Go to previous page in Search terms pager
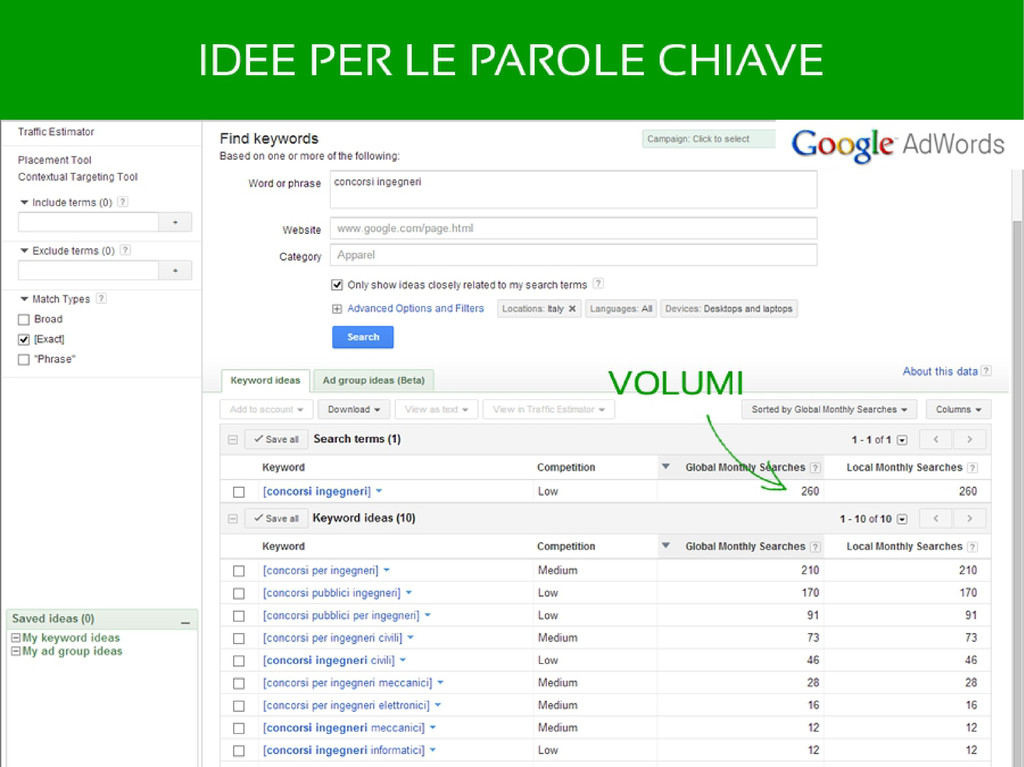 point(936,440)
